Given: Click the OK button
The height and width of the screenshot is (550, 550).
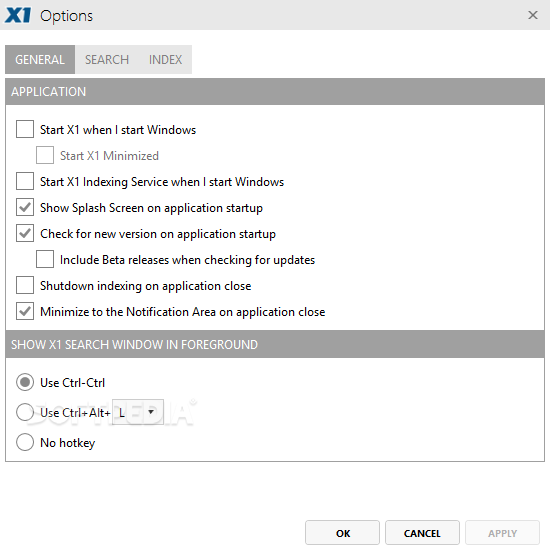Looking at the screenshot, I should pos(342,533).
